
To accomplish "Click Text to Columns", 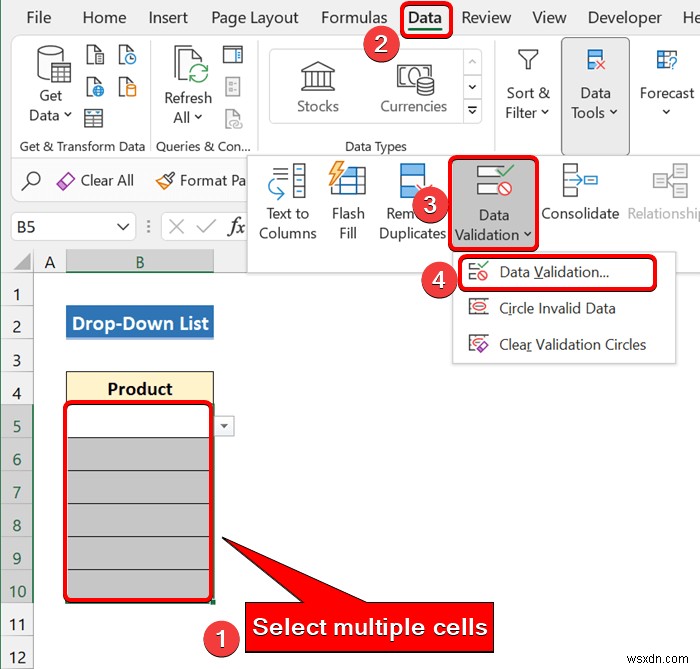I will click(x=288, y=202).
